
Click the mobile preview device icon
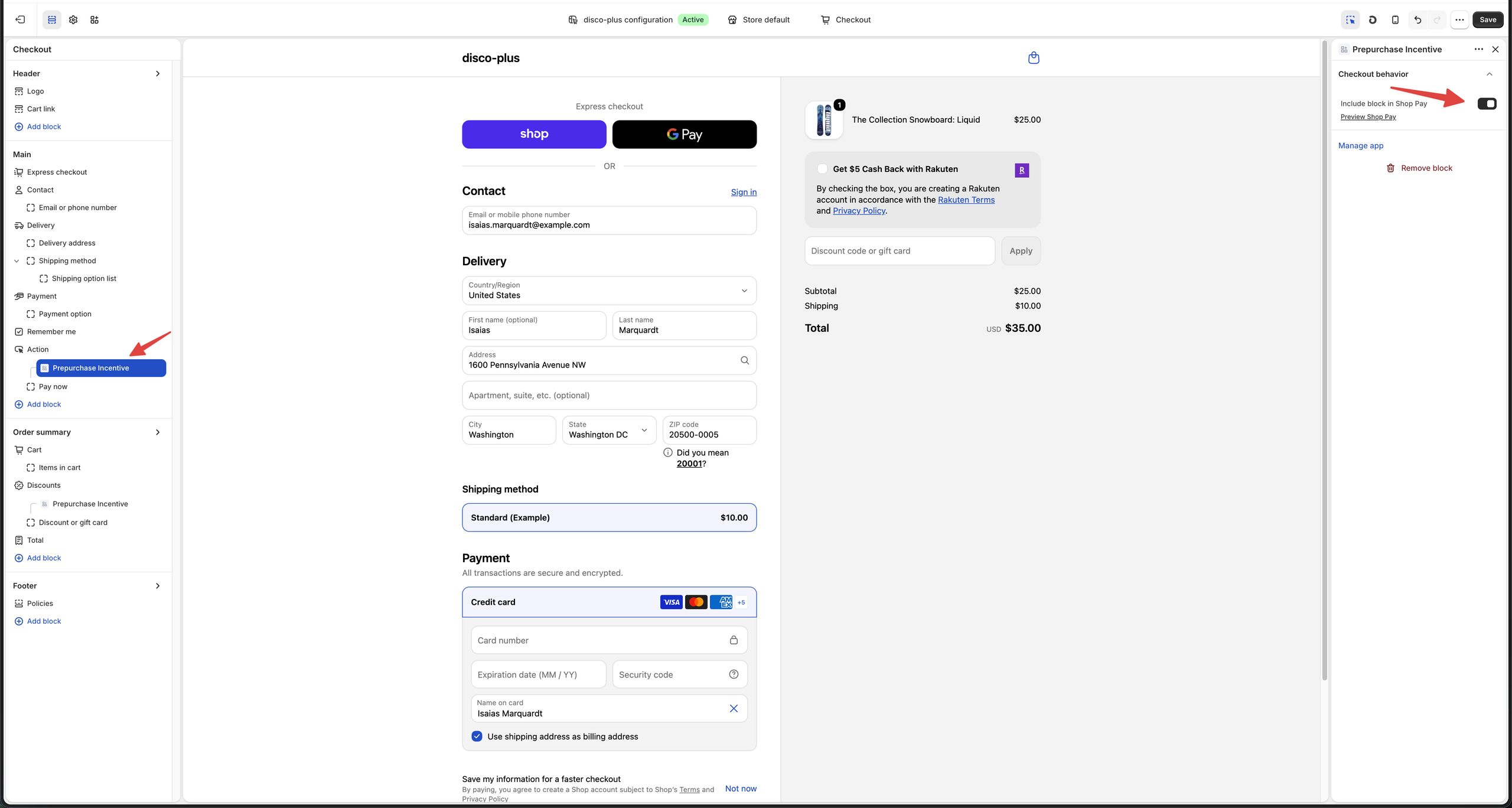pyautogui.click(x=1395, y=19)
